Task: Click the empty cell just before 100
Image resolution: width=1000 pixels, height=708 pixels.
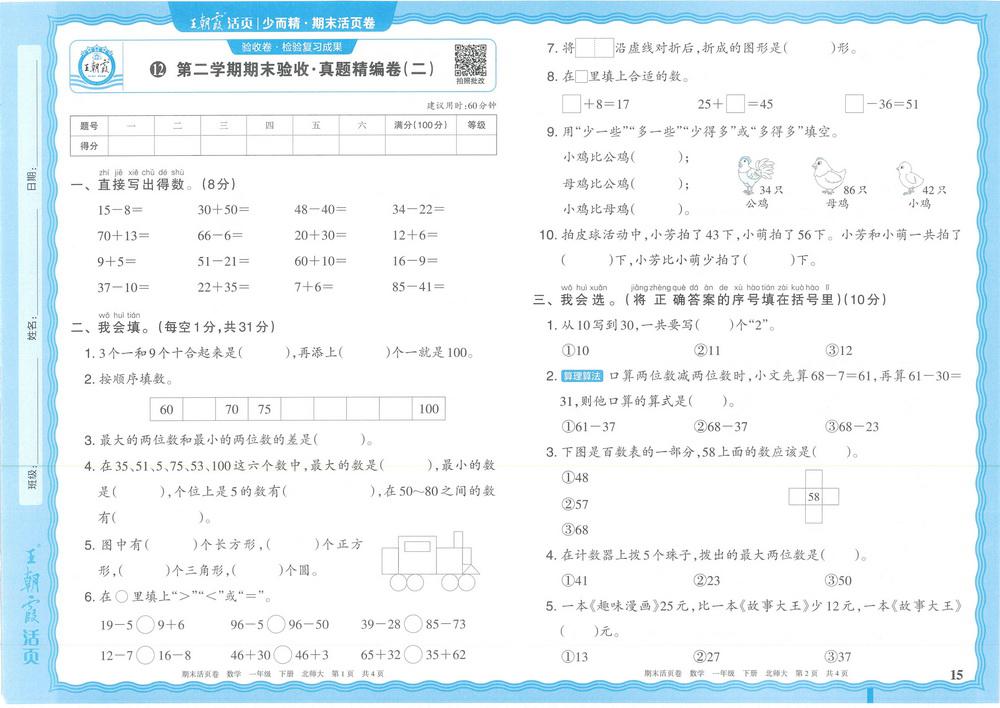Action: click(x=395, y=409)
